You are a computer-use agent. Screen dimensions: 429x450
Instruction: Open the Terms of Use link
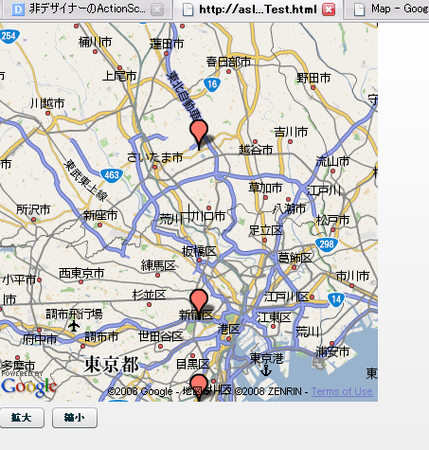(342, 391)
